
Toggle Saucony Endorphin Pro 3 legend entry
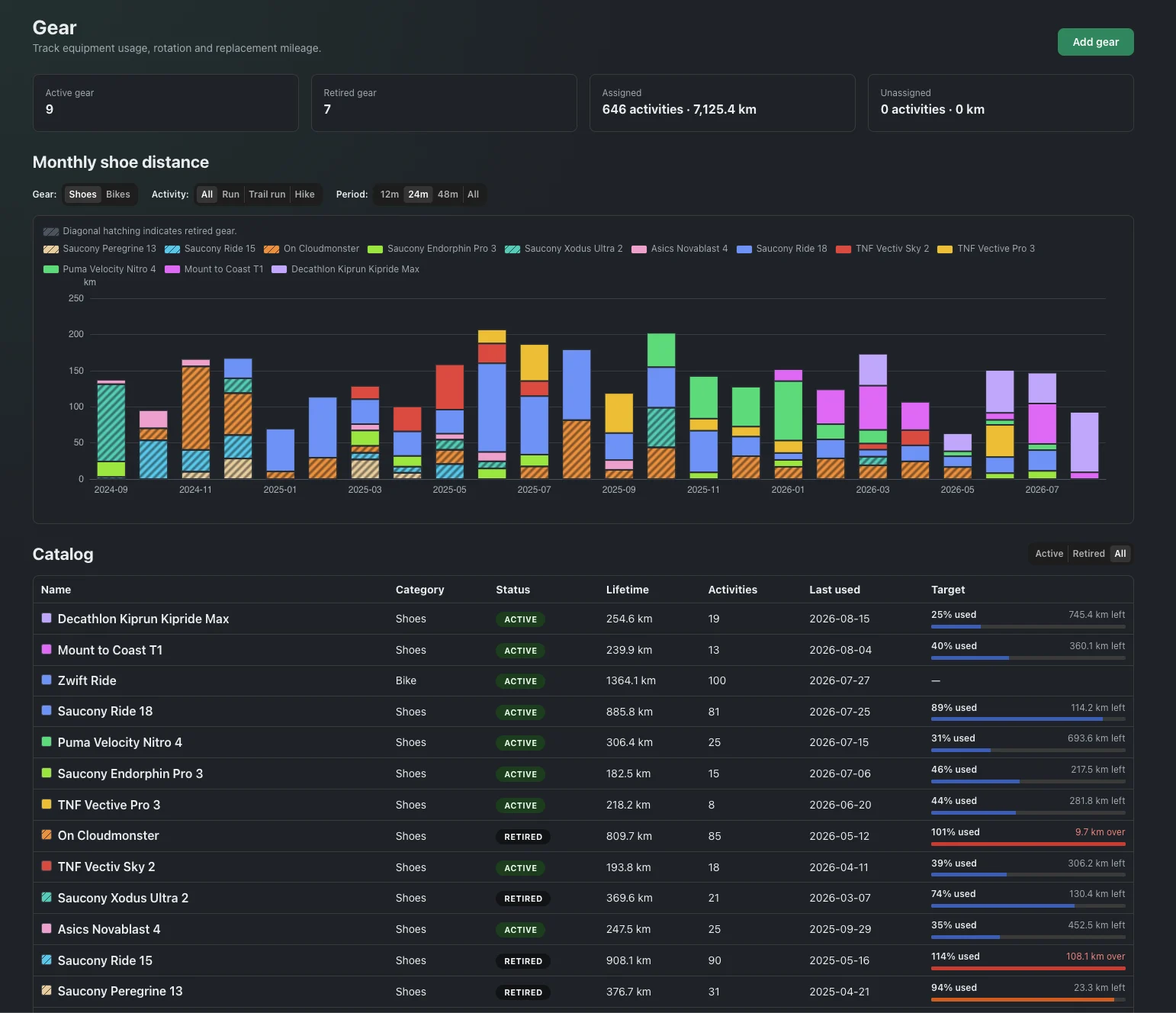[x=432, y=249]
